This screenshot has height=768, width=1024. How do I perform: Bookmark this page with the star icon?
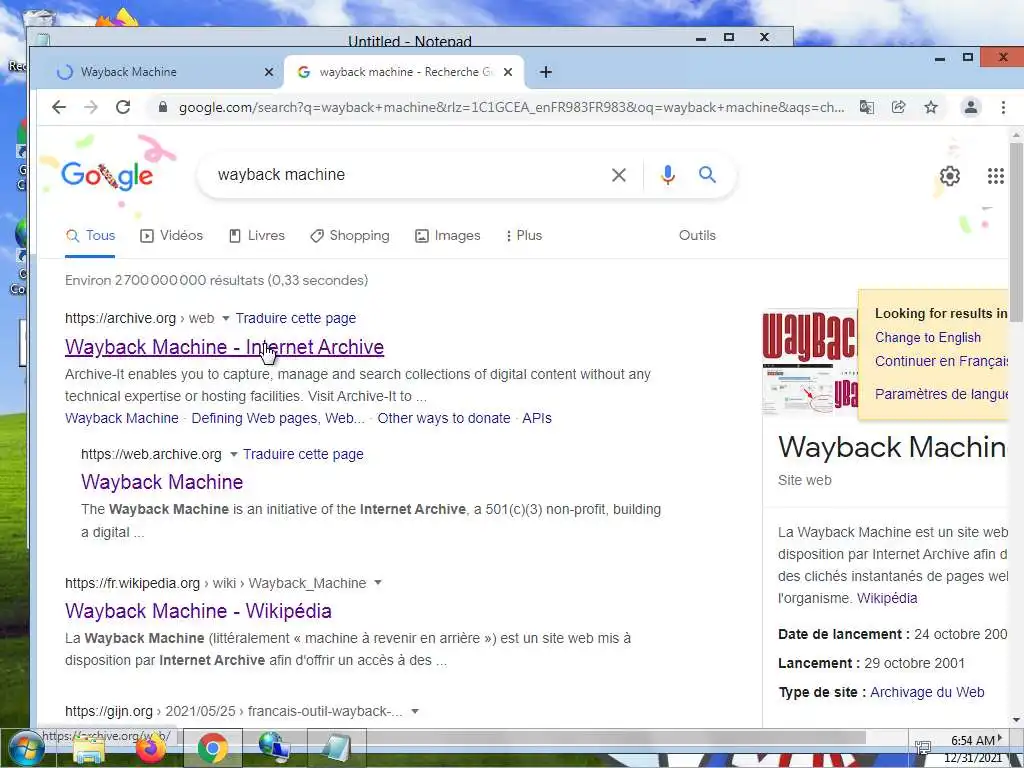pos(931,107)
